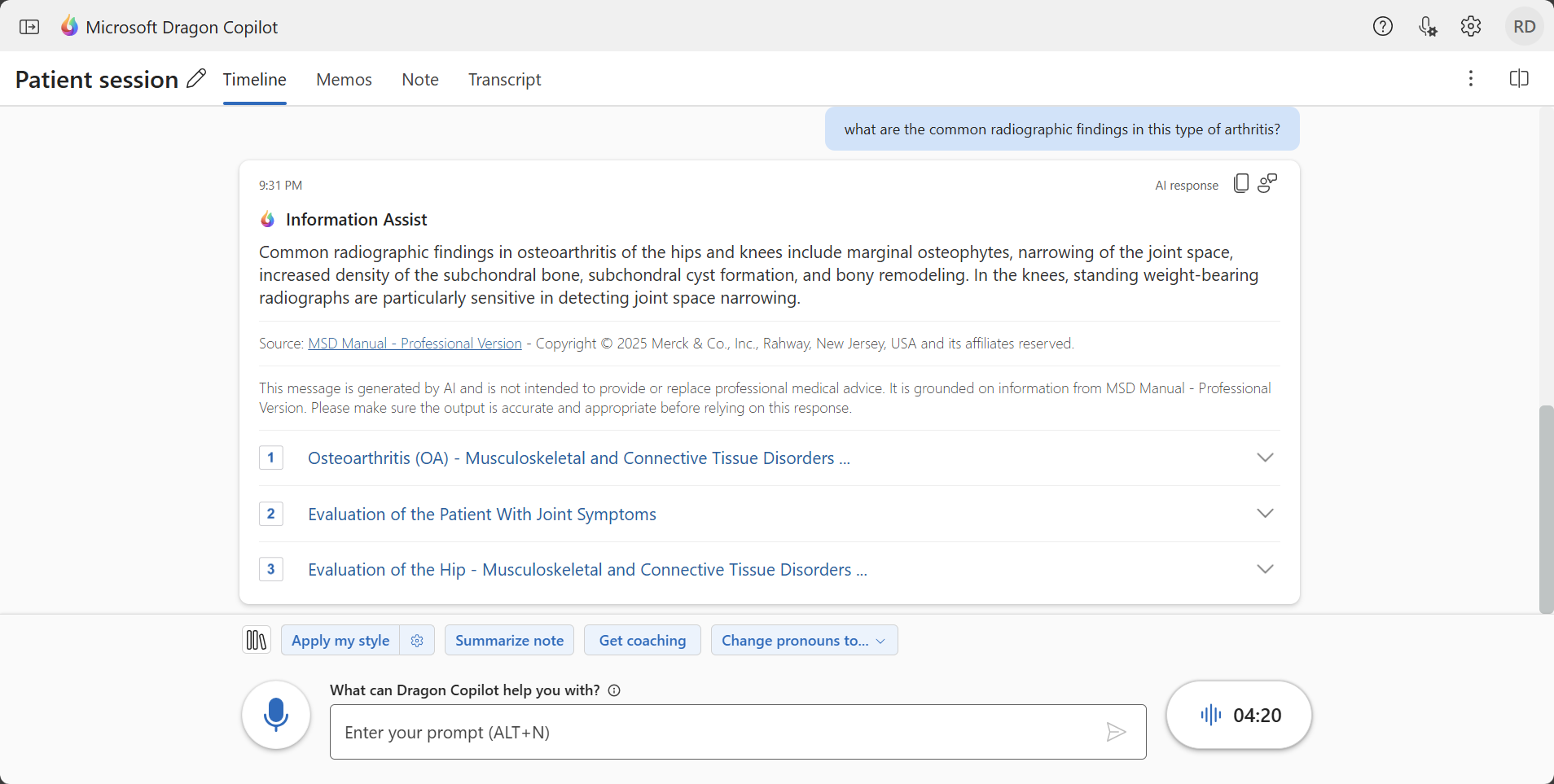Start dictation with the large microphone button

click(276, 715)
